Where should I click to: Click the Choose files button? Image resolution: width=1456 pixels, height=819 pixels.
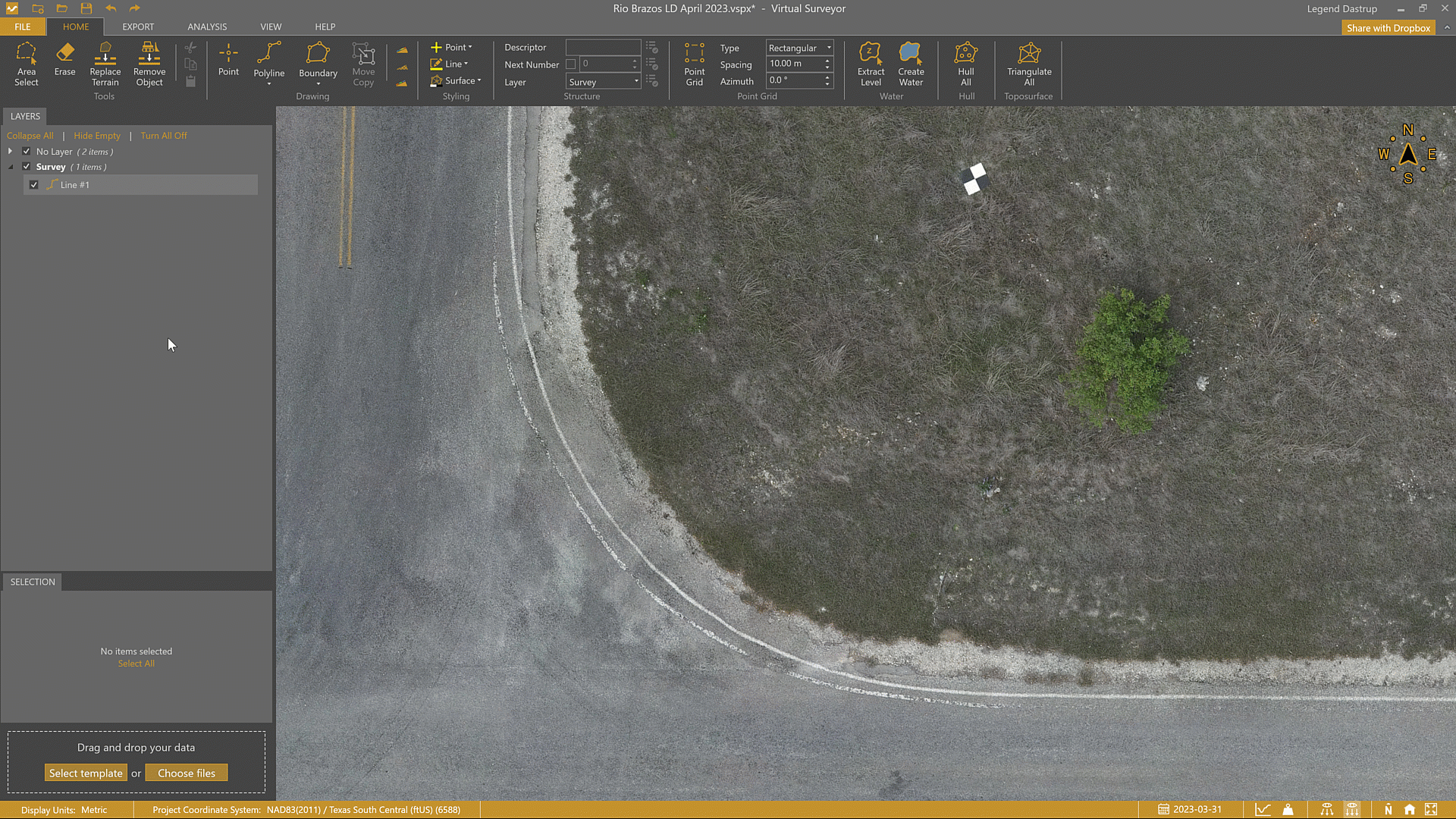pyautogui.click(x=187, y=773)
